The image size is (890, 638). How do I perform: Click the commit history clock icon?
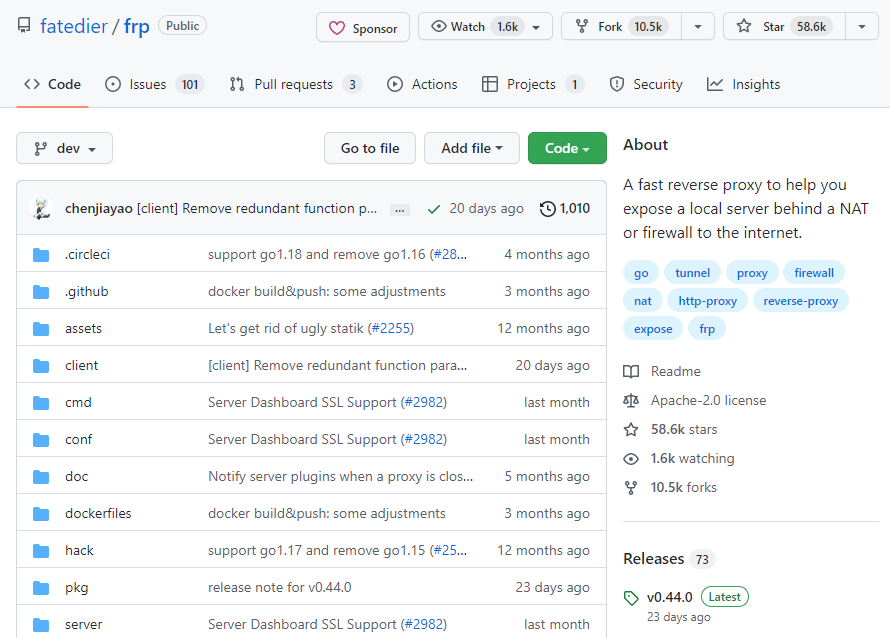(546, 208)
